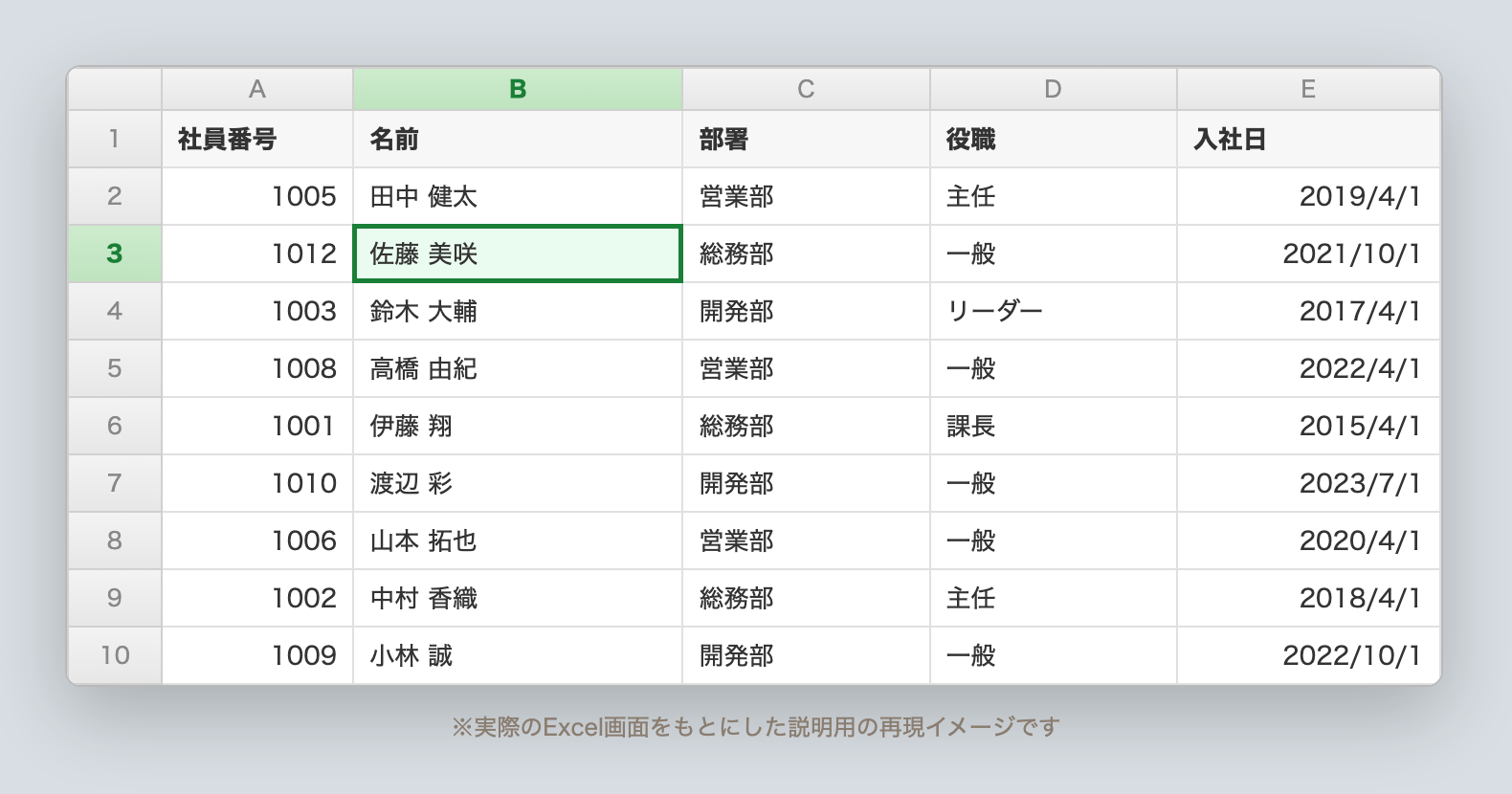Select cell with employee number 1012
Image resolution: width=1512 pixels, height=794 pixels.
[257, 254]
